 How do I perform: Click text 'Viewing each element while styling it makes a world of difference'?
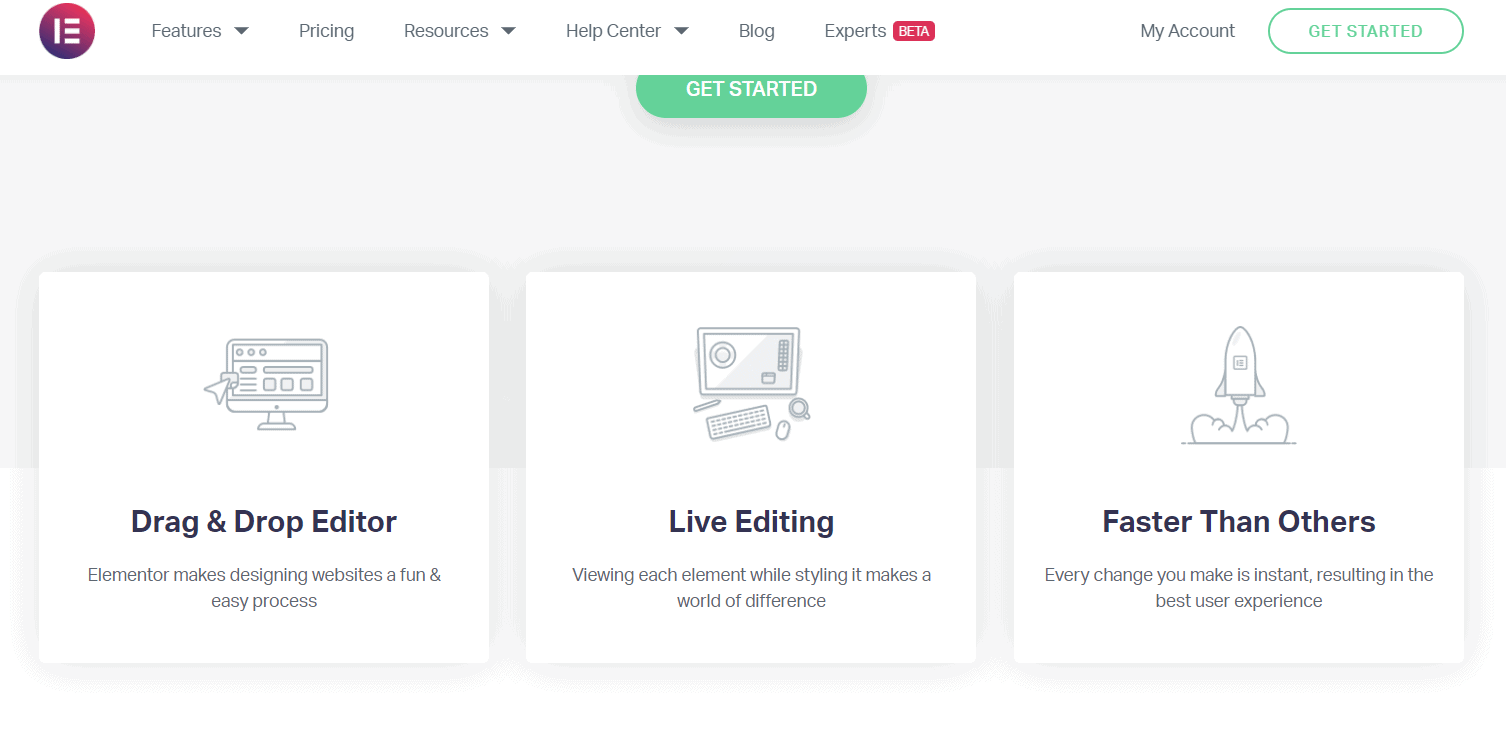(x=751, y=588)
